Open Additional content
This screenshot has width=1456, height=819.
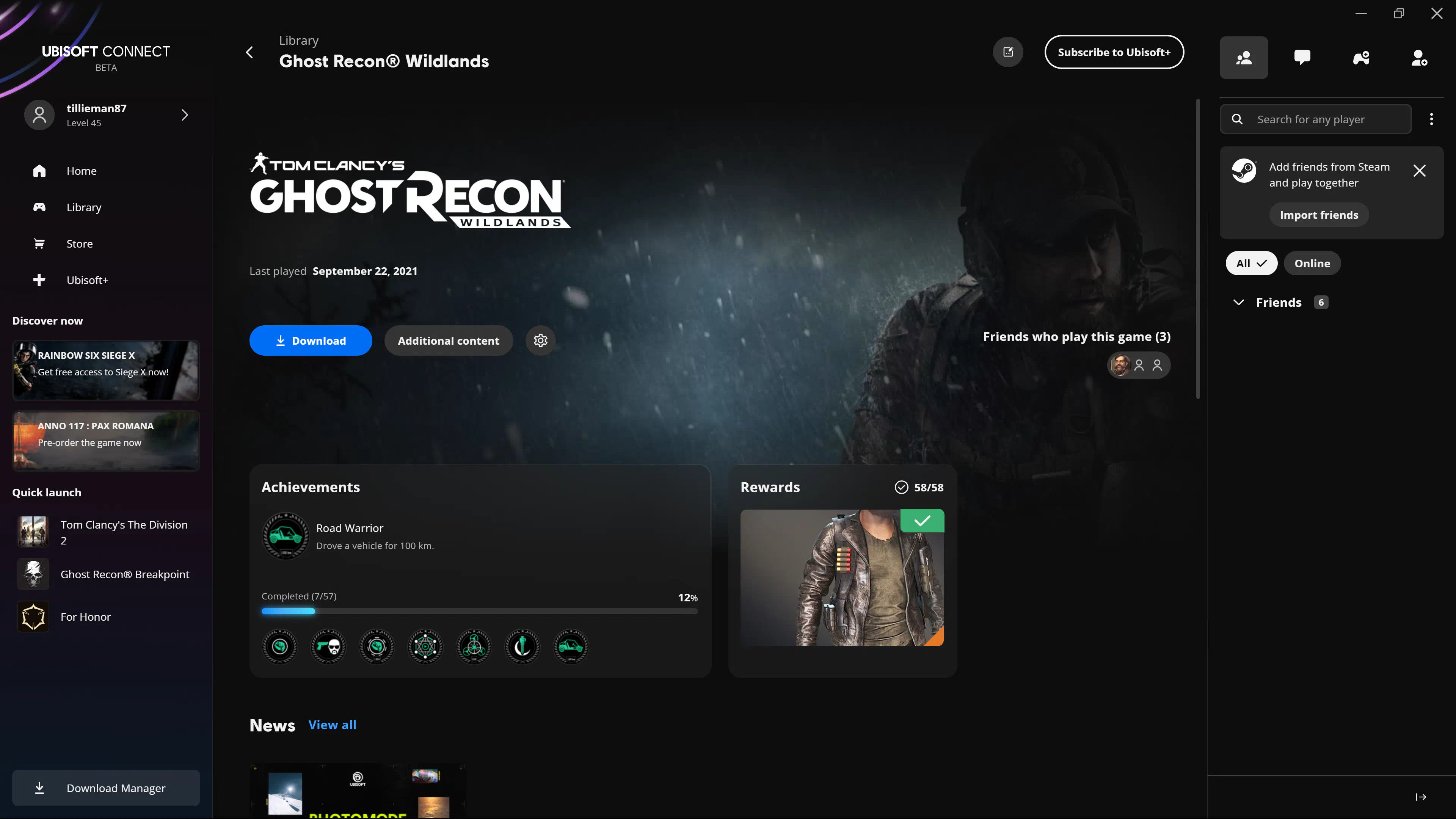click(x=448, y=340)
